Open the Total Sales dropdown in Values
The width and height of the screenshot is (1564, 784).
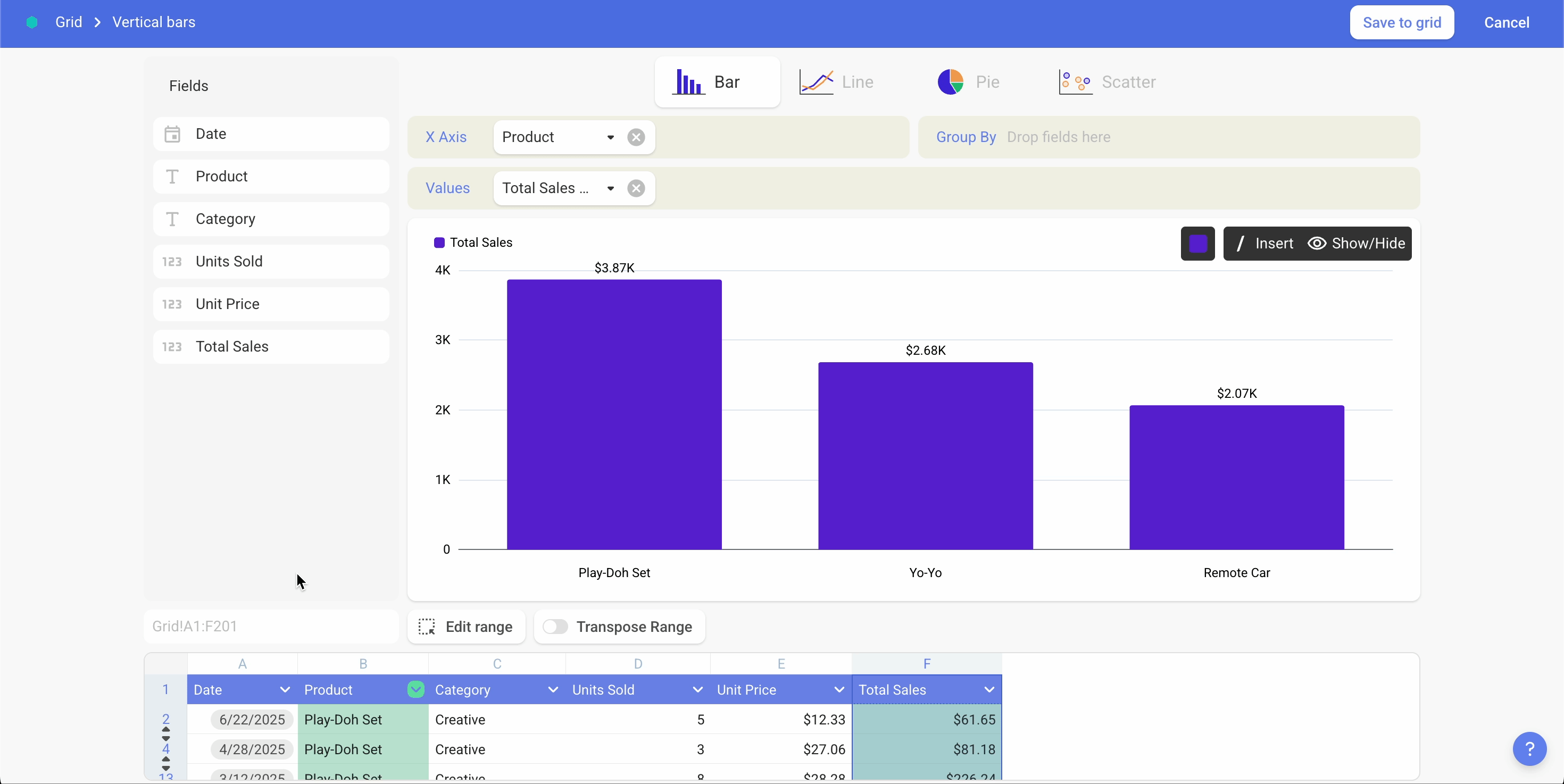coord(610,188)
